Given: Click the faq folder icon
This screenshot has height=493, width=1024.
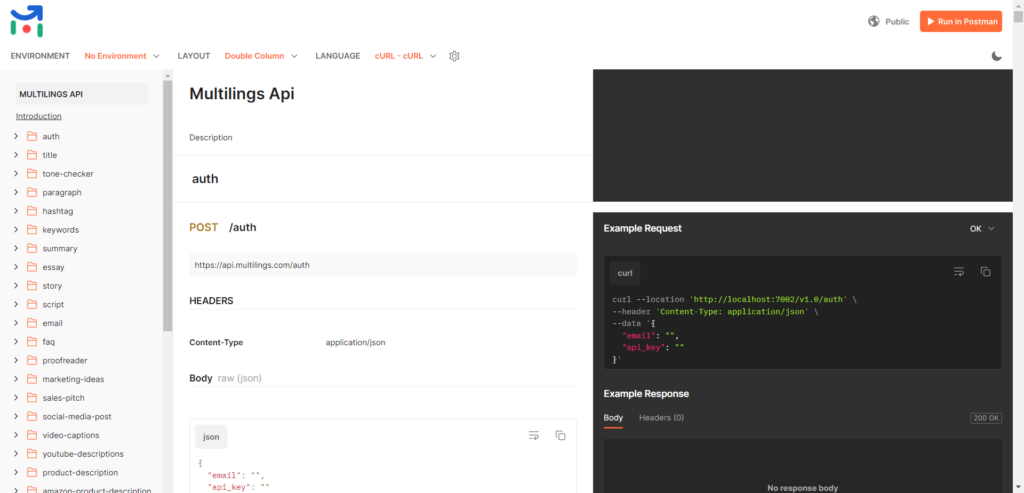Looking at the screenshot, I should (x=31, y=342).
